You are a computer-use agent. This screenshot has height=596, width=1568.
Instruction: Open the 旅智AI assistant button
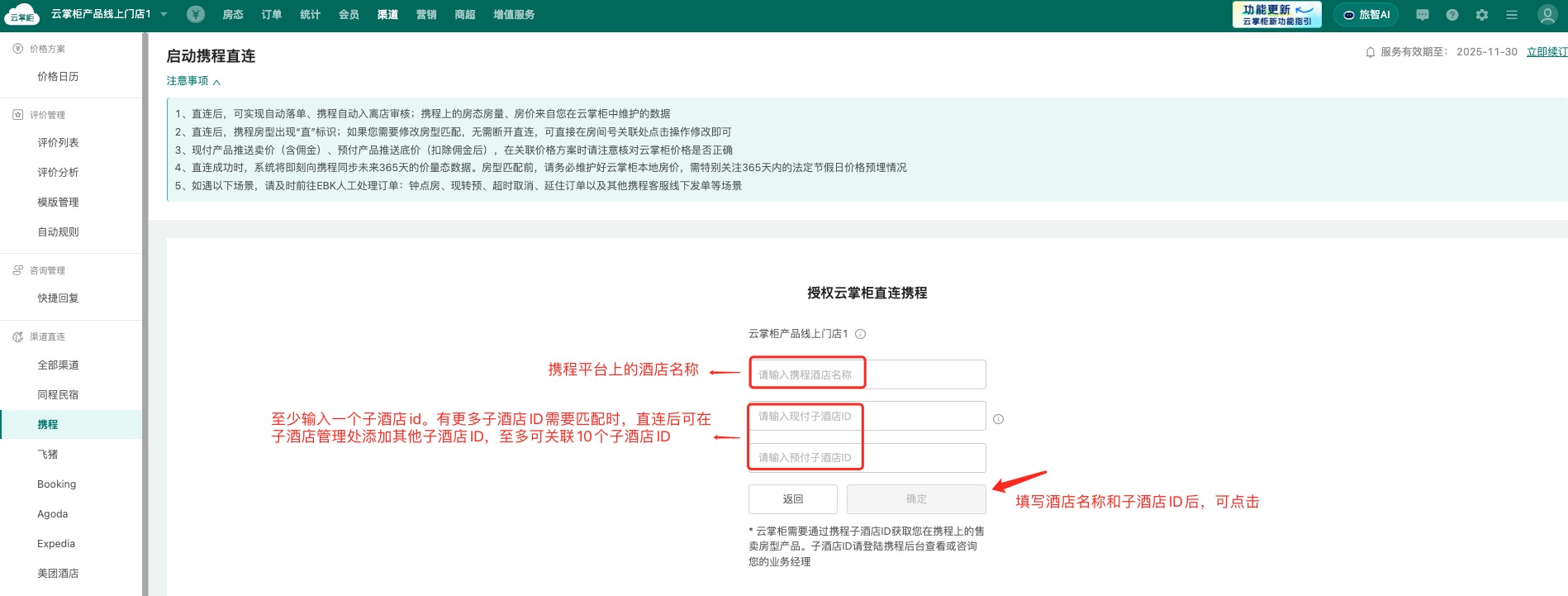coord(1367,15)
